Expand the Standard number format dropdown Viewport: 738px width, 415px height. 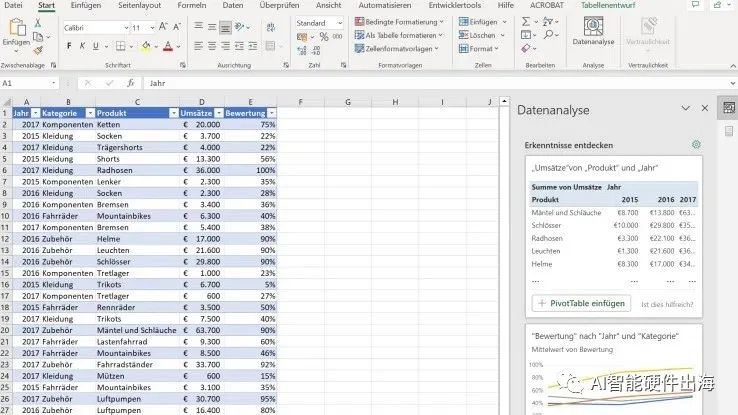(339, 23)
